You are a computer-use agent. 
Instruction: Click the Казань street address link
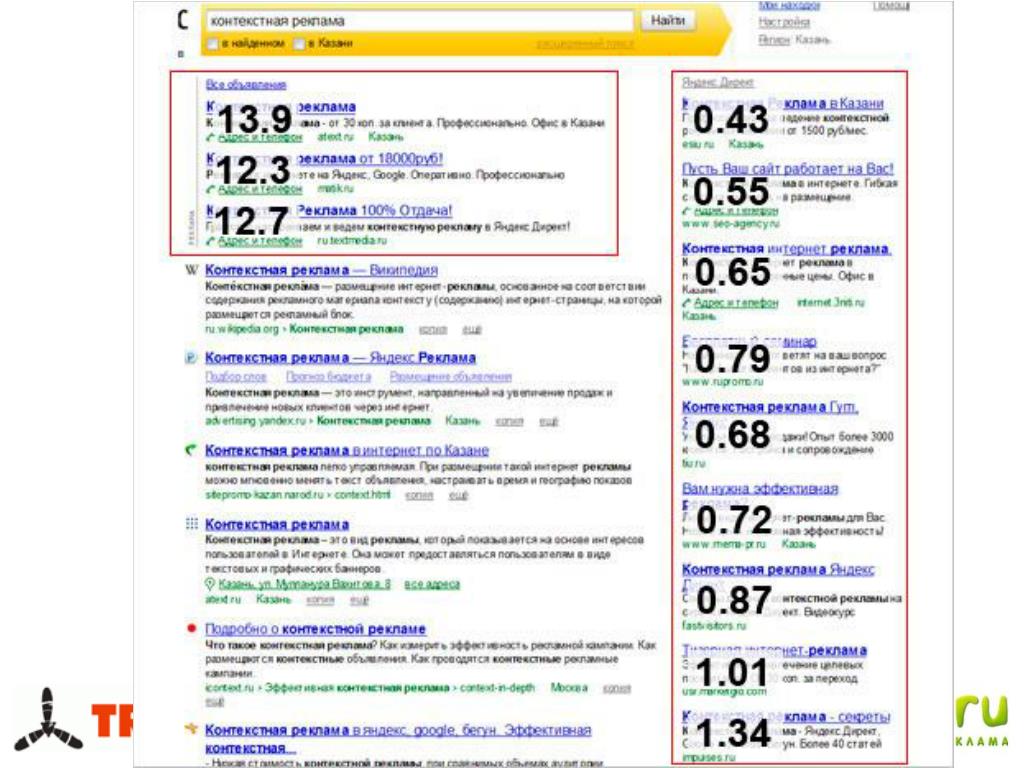pos(304,584)
